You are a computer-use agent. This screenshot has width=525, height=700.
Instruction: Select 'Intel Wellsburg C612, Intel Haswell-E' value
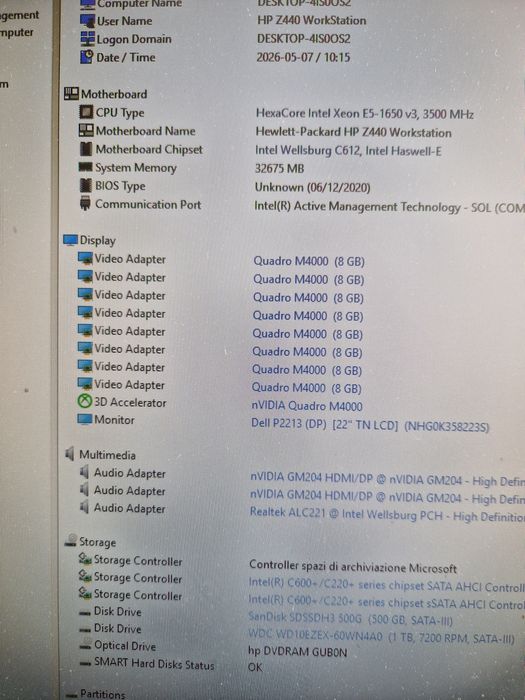click(x=348, y=151)
